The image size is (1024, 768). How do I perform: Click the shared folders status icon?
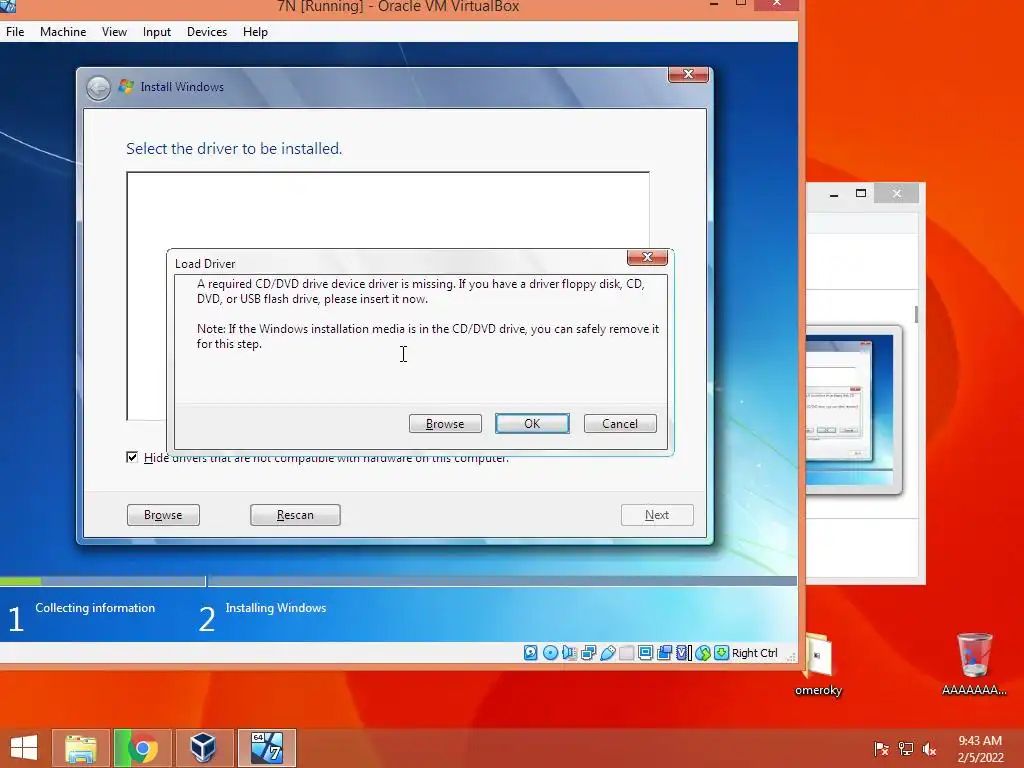click(x=626, y=652)
